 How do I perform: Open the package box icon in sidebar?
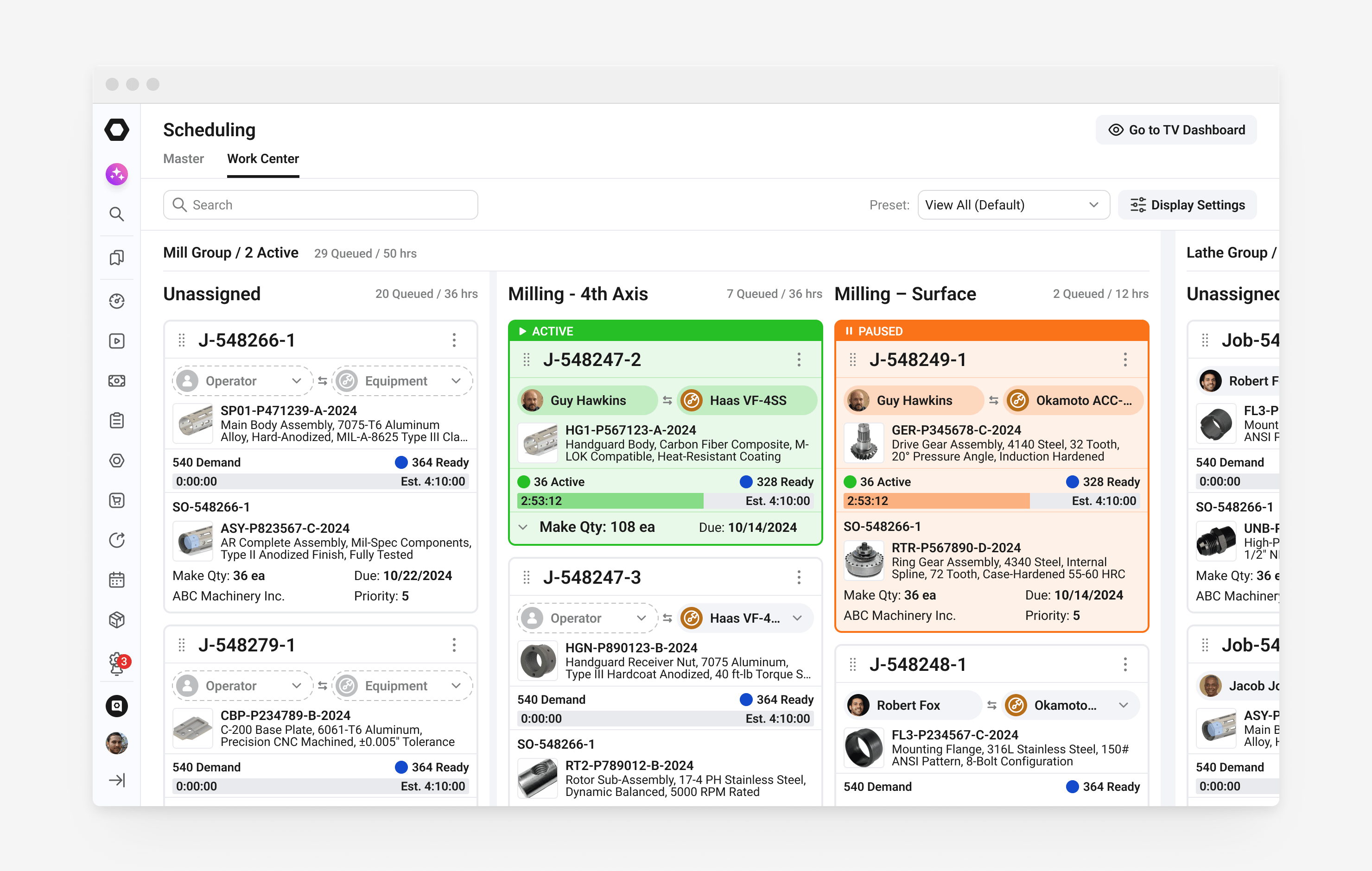tap(117, 620)
